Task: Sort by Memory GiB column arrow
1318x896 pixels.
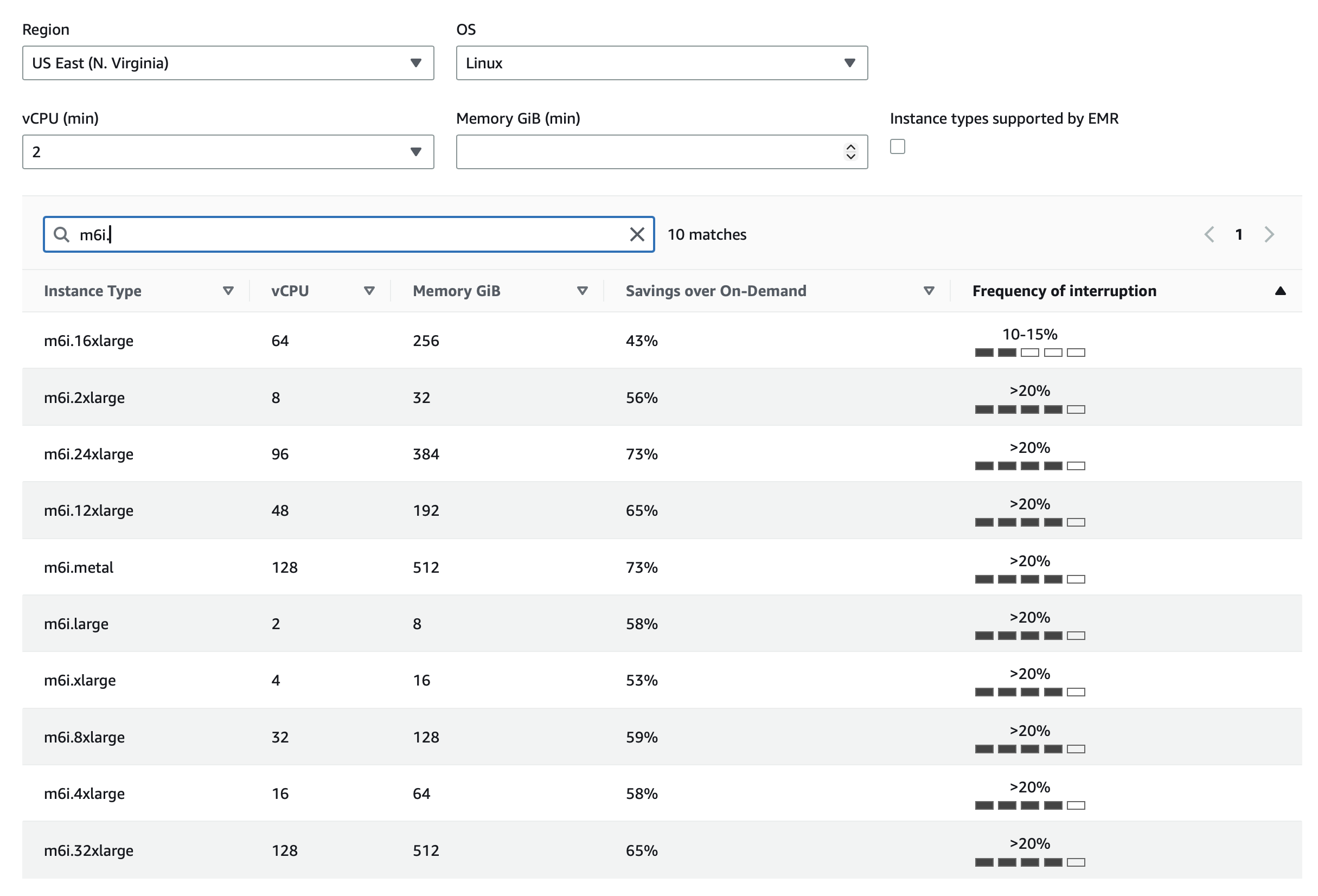Action: [x=582, y=291]
